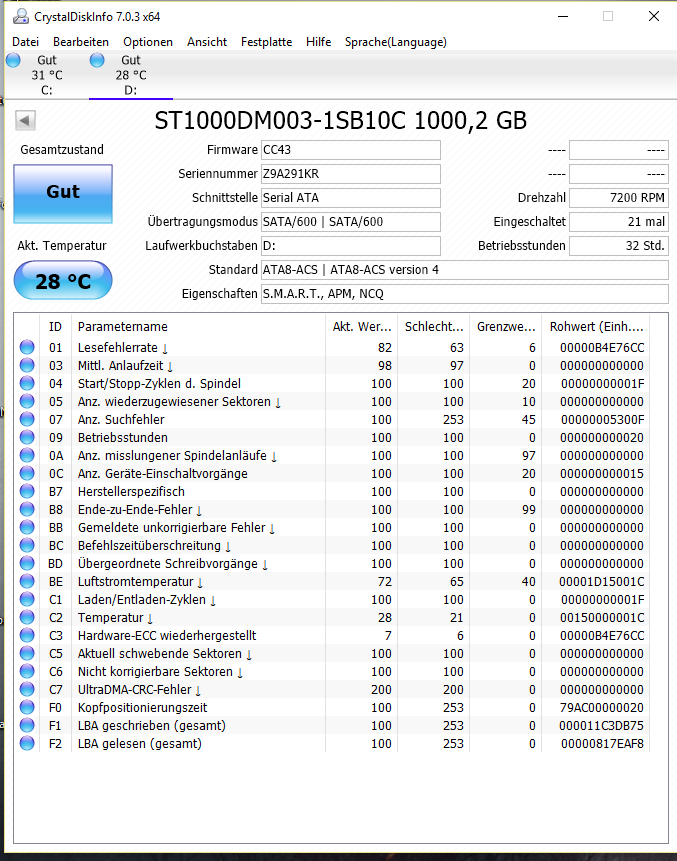Click status orb for Befehlszeitüberschreitung row
Image resolution: width=677 pixels, height=861 pixels.
pos(27,545)
